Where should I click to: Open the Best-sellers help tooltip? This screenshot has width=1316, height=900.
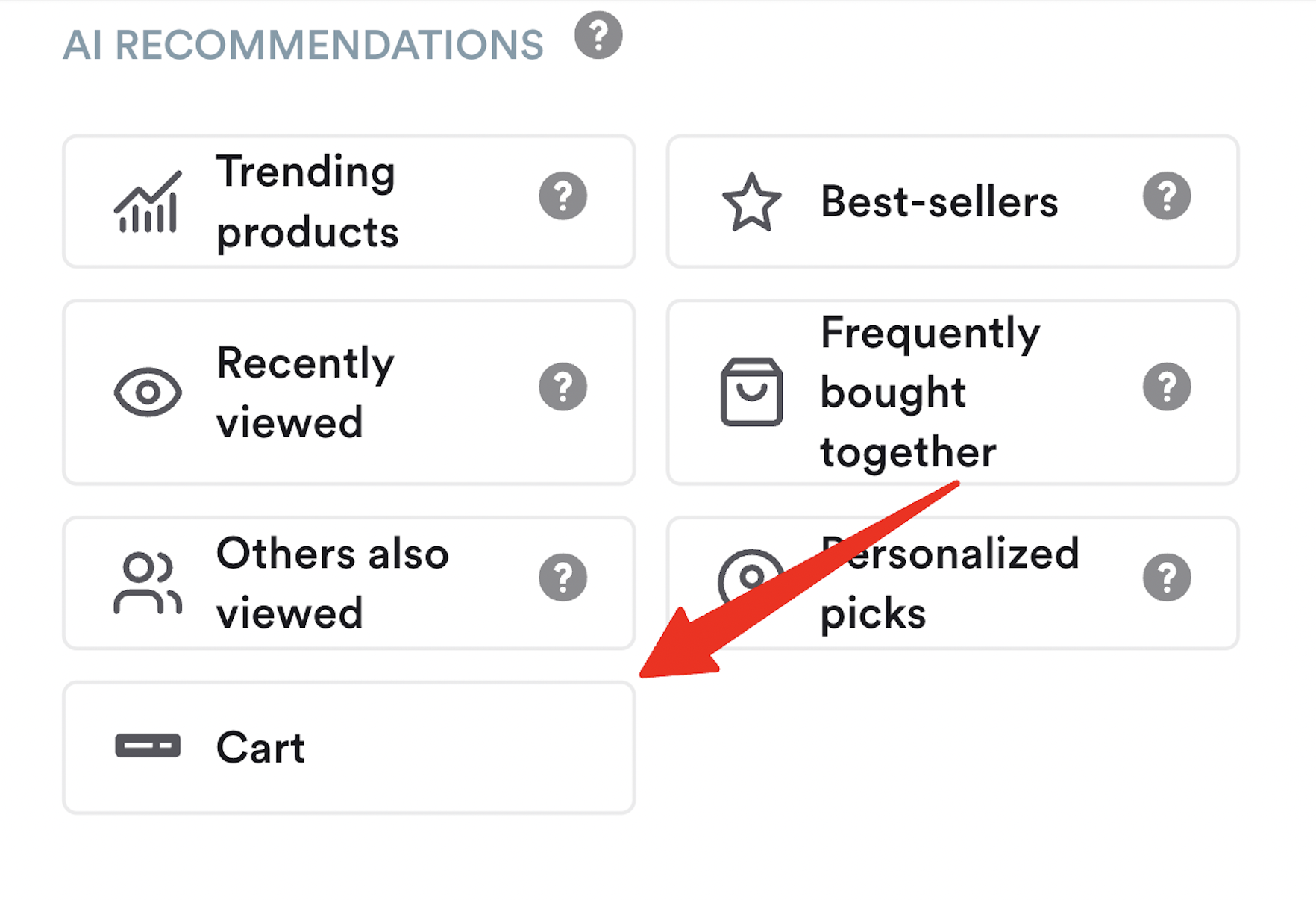coord(1166,196)
